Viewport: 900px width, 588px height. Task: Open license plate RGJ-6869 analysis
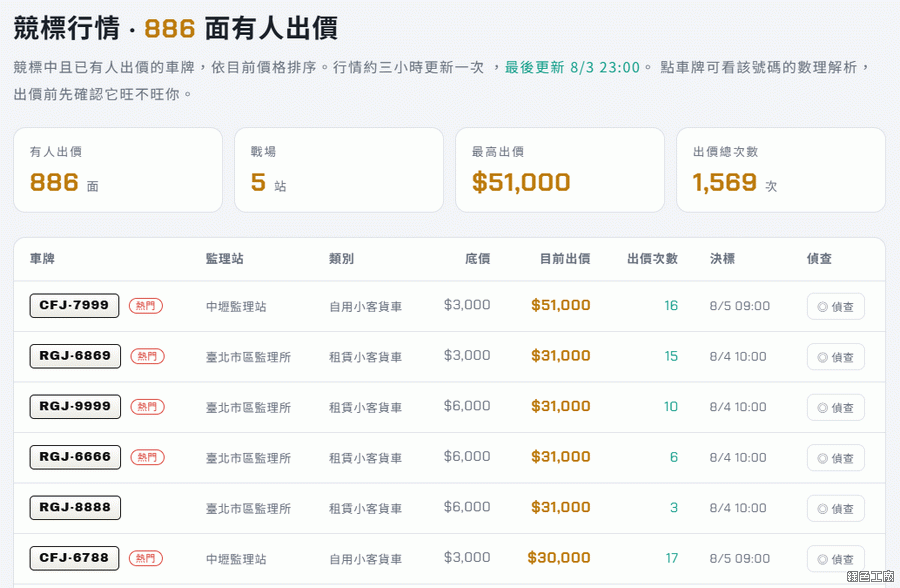(75, 356)
